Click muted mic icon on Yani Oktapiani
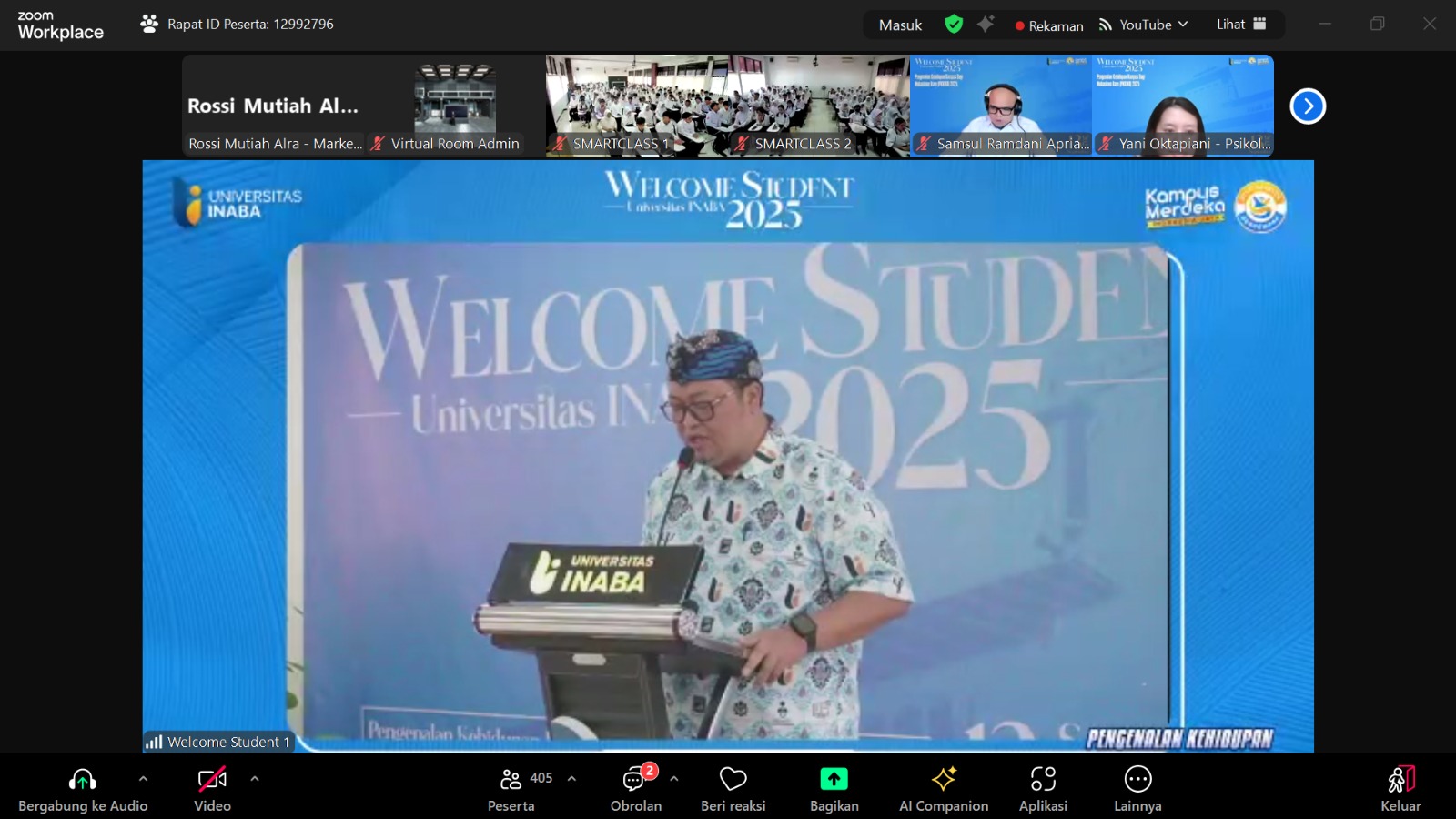Image resolution: width=1456 pixels, height=819 pixels. (x=1106, y=144)
